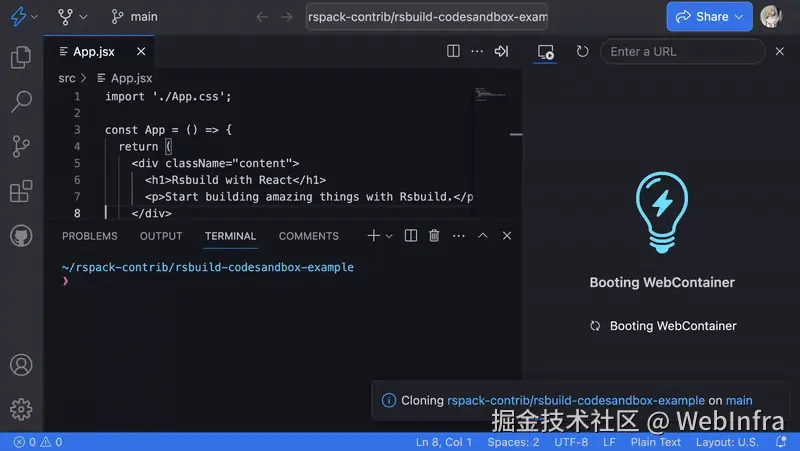800x451 pixels.
Task: Click the h1 Rsbuild with React line
Action: [235, 180]
